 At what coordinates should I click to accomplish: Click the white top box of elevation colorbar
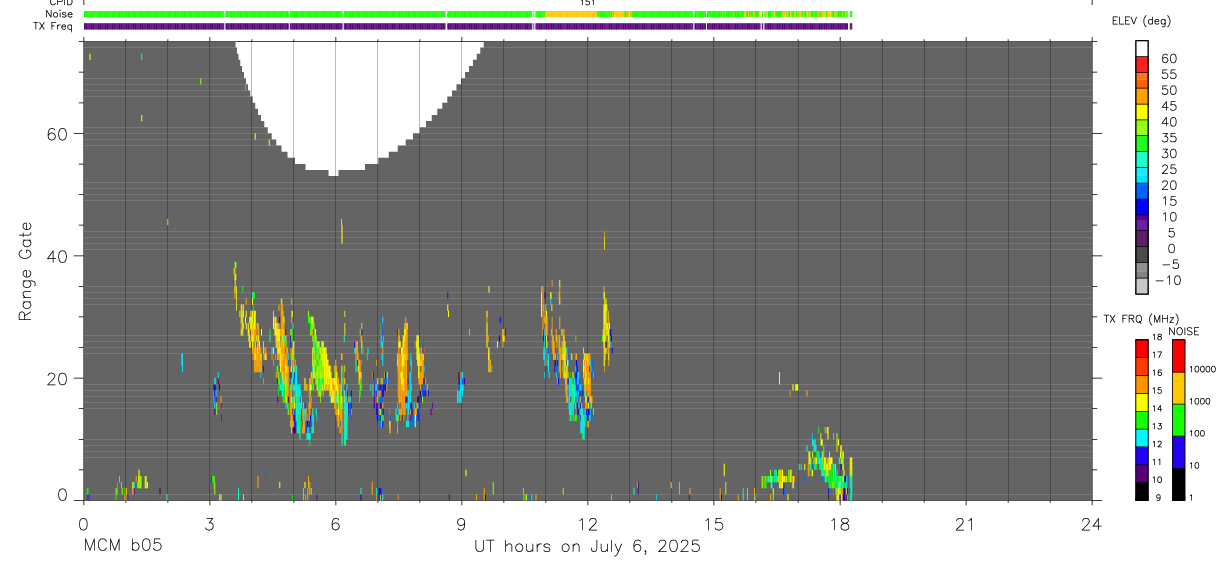[x=1142, y=49]
